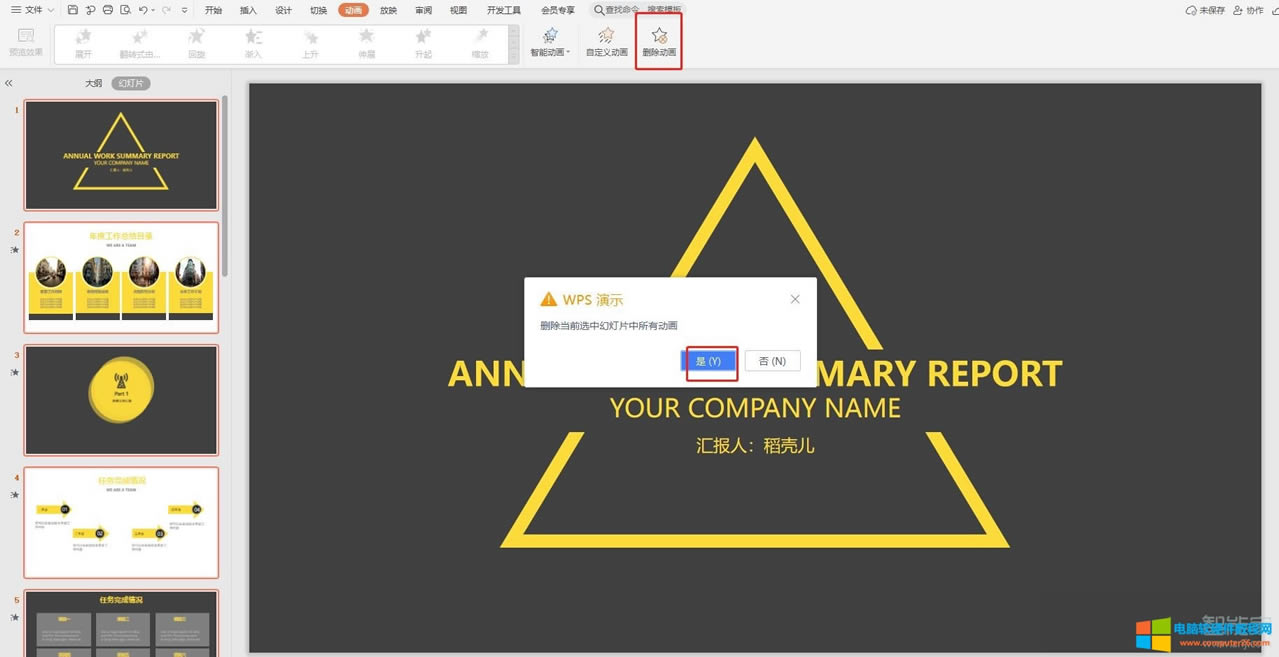Expand the quick access toolbar customize arrow
Screen dimensions: 1279x657
tap(184, 10)
